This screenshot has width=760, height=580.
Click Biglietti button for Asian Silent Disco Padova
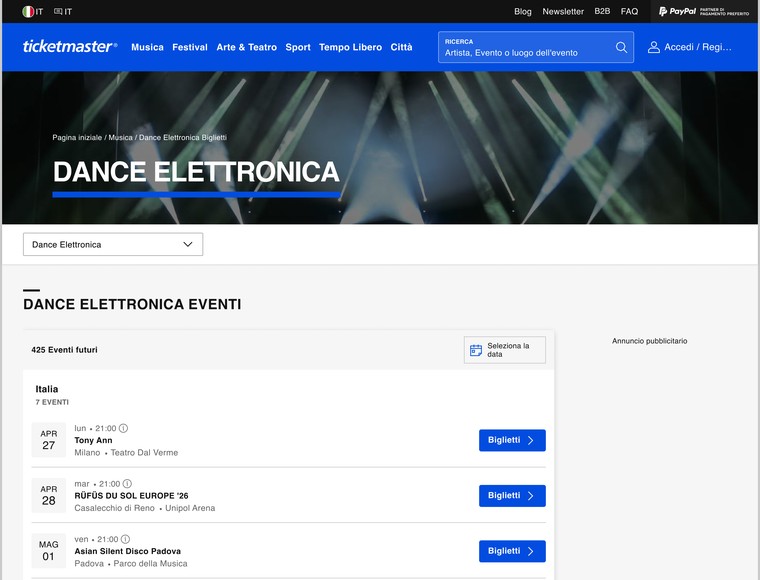pos(512,551)
